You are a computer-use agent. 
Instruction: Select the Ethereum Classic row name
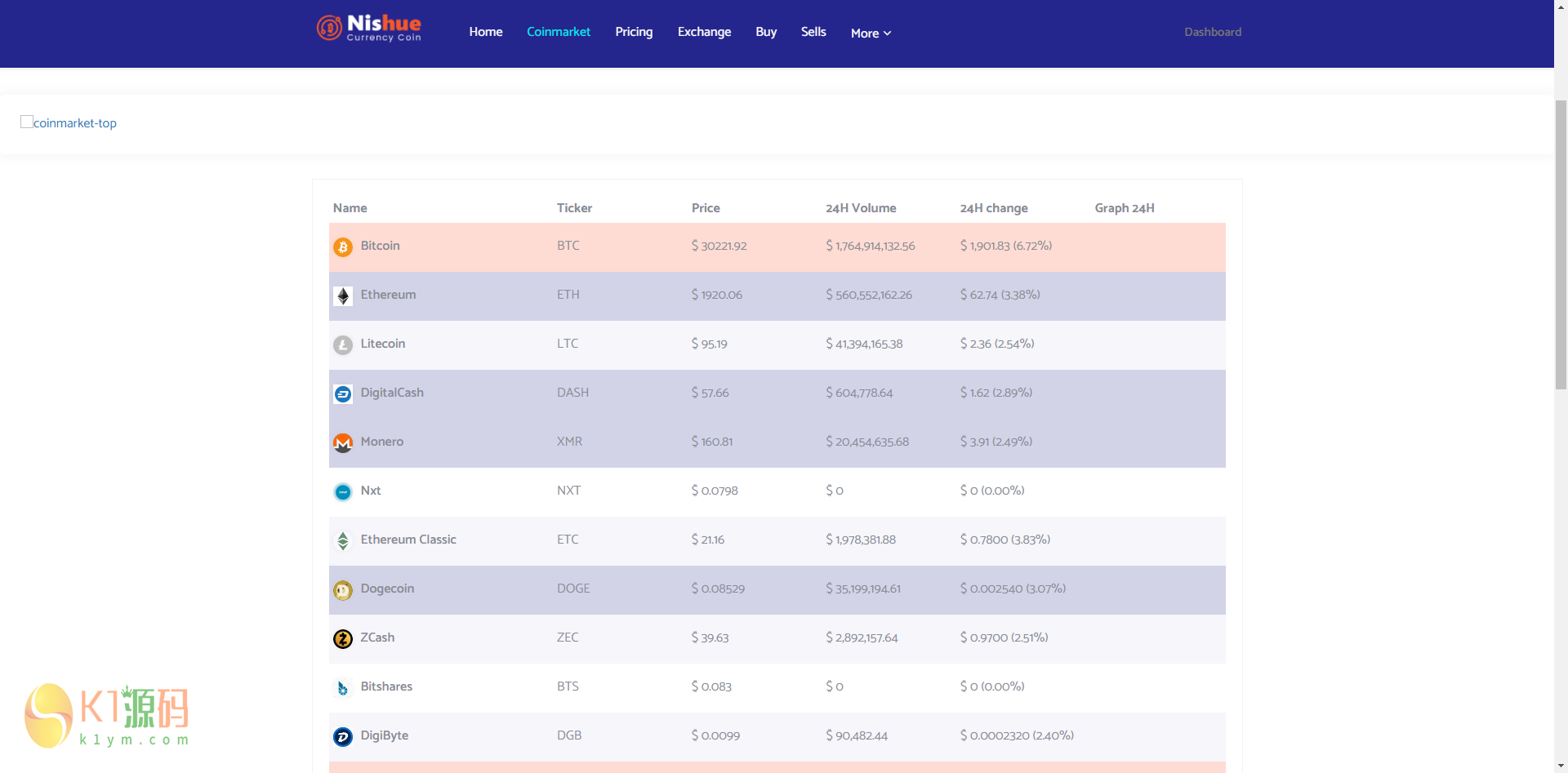tap(408, 540)
